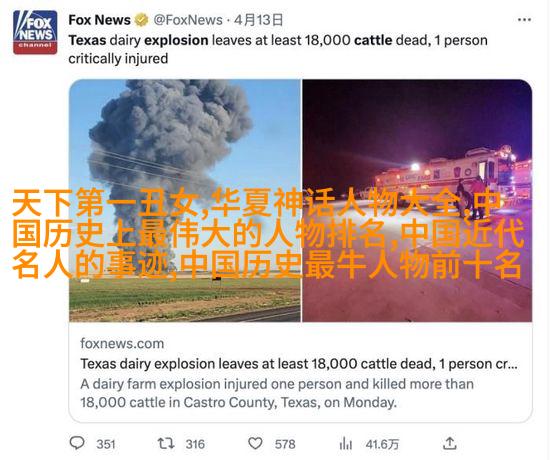Viewport: 550px width, 460px height.
Task: Open the smoke plume explosion photo
Action: (x=185, y=200)
